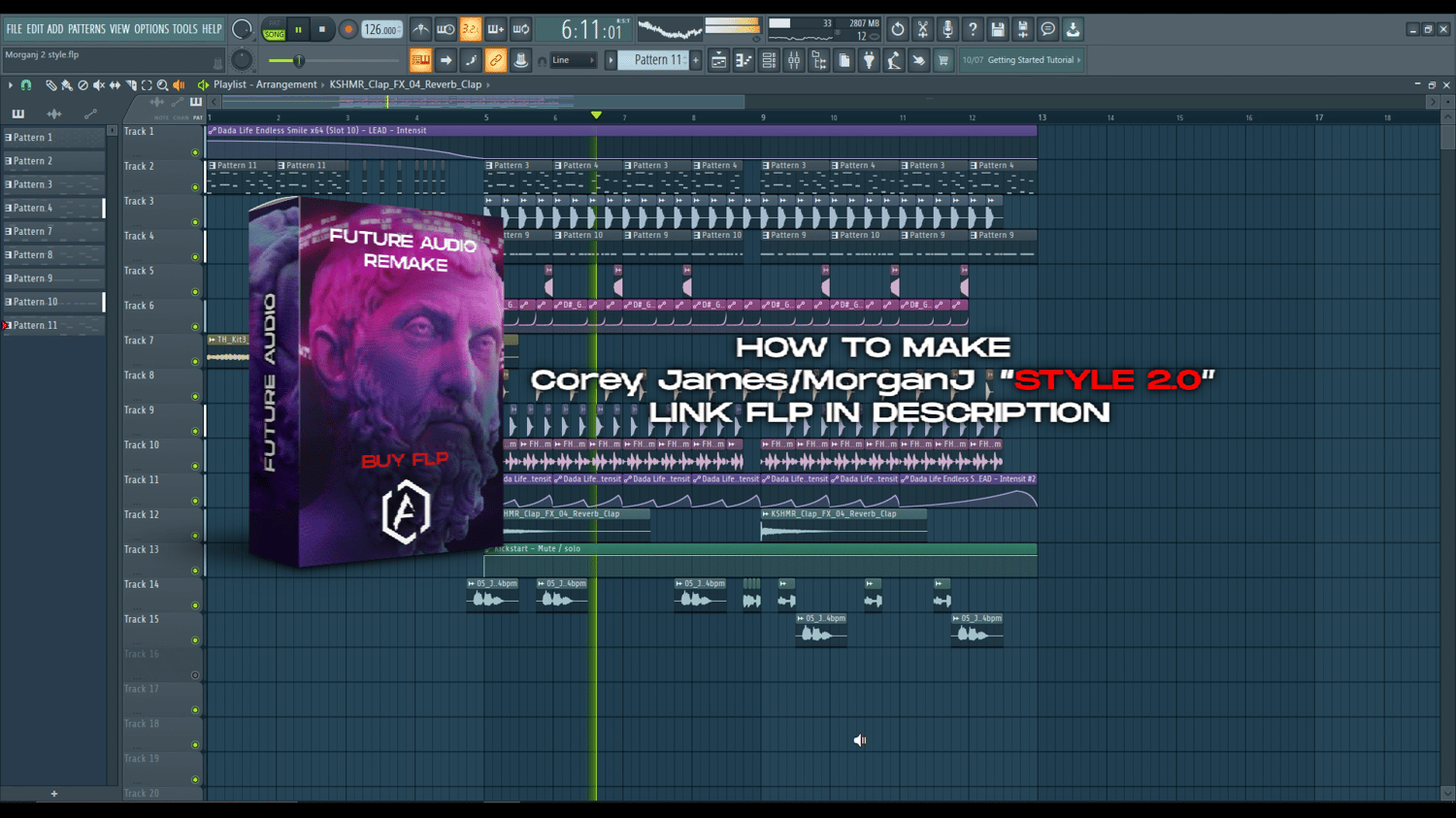Toggle multilink to controllers icon
Viewport: 1456px width, 818px height.
tap(521, 60)
